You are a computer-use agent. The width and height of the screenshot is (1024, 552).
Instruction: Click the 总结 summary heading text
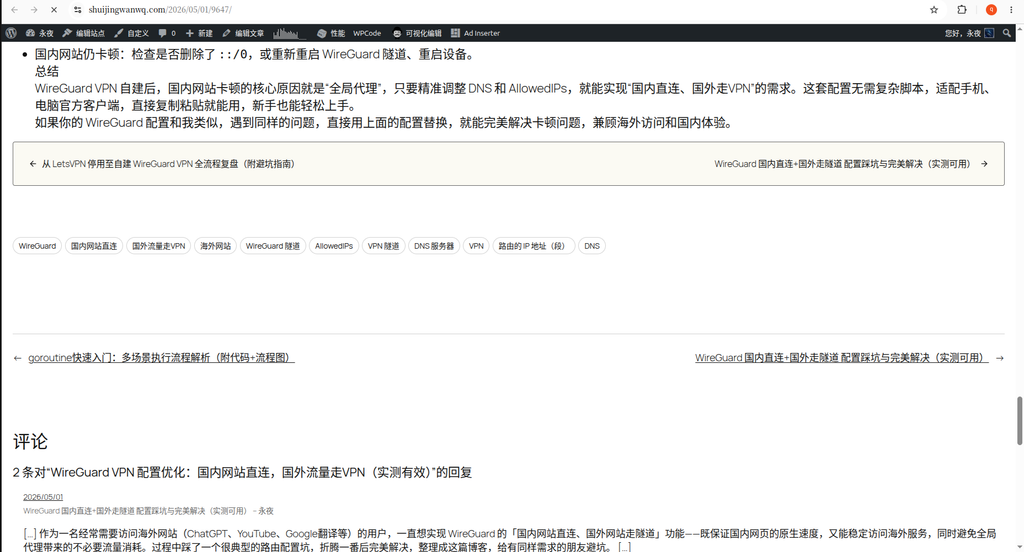pyautogui.click(x=47, y=71)
